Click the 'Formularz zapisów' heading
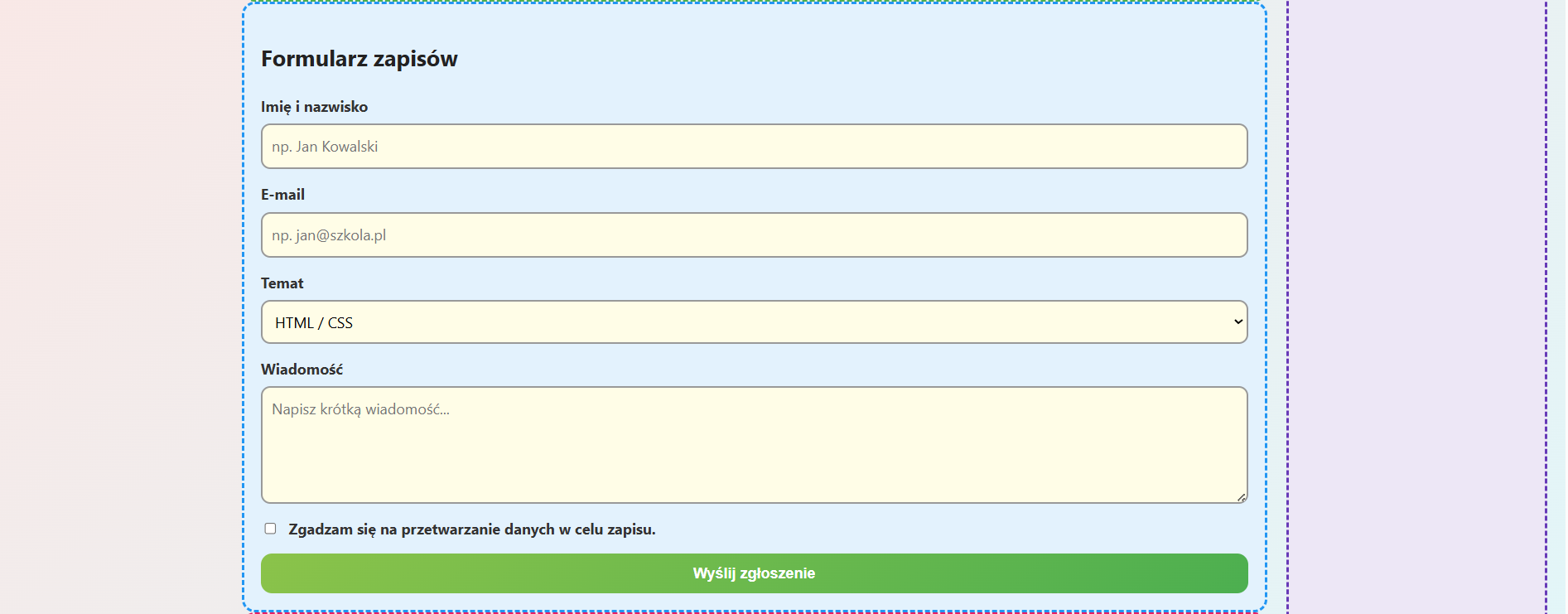 pyautogui.click(x=359, y=59)
